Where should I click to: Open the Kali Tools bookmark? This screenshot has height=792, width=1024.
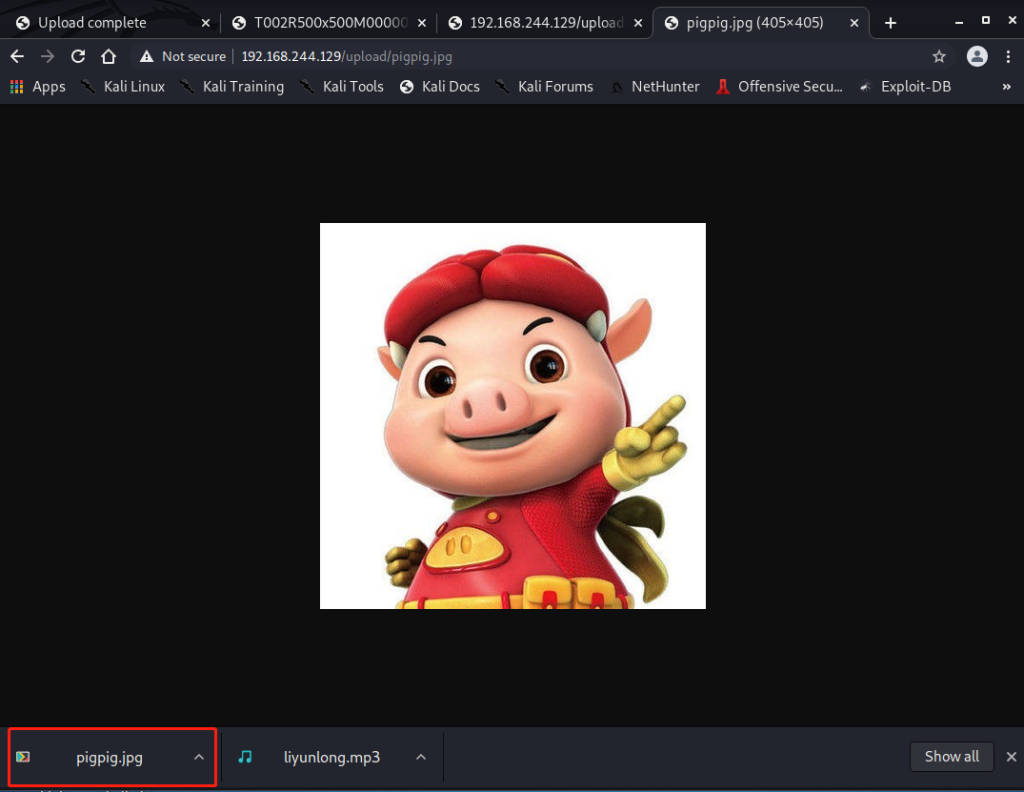click(x=342, y=87)
